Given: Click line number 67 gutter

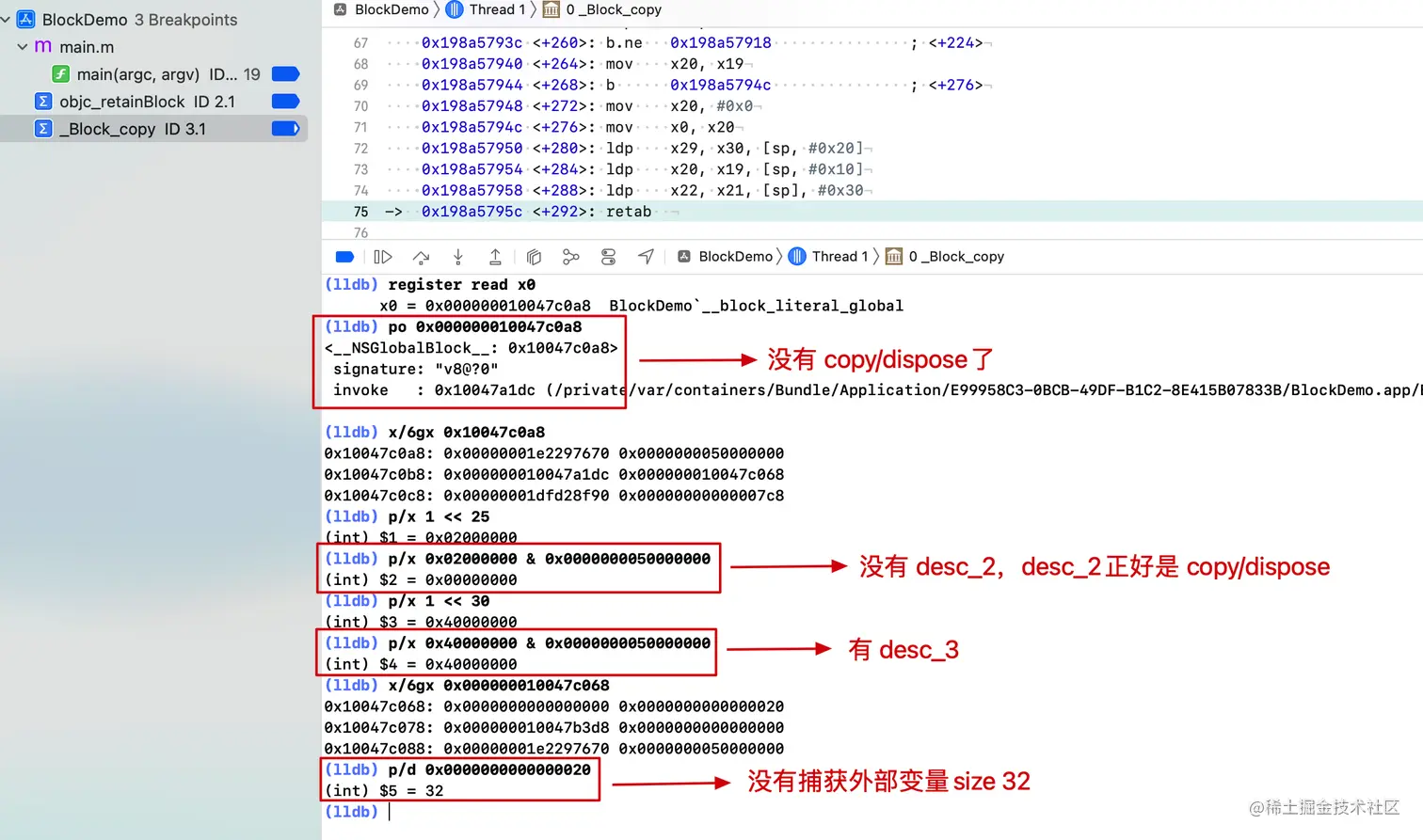Looking at the screenshot, I should pyautogui.click(x=360, y=43).
